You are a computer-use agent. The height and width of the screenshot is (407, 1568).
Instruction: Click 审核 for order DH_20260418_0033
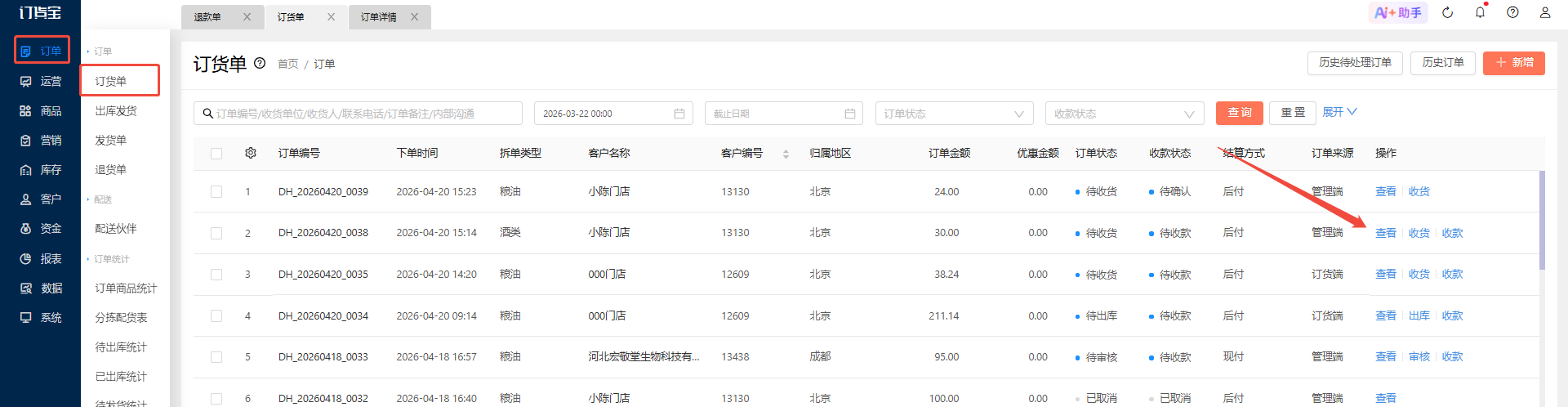(x=1419, y=357)
